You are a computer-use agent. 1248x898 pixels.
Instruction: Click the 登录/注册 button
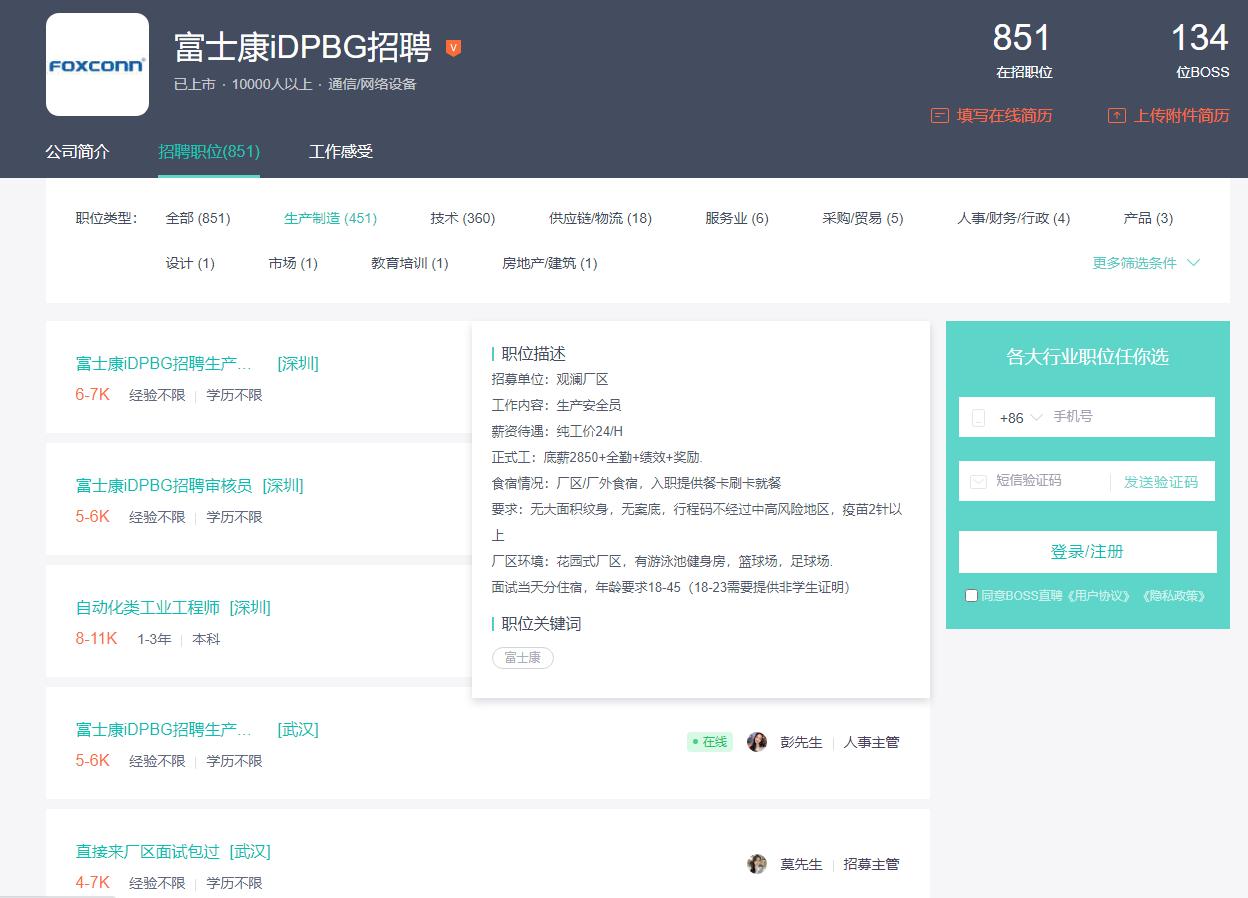coord(1087,552)
